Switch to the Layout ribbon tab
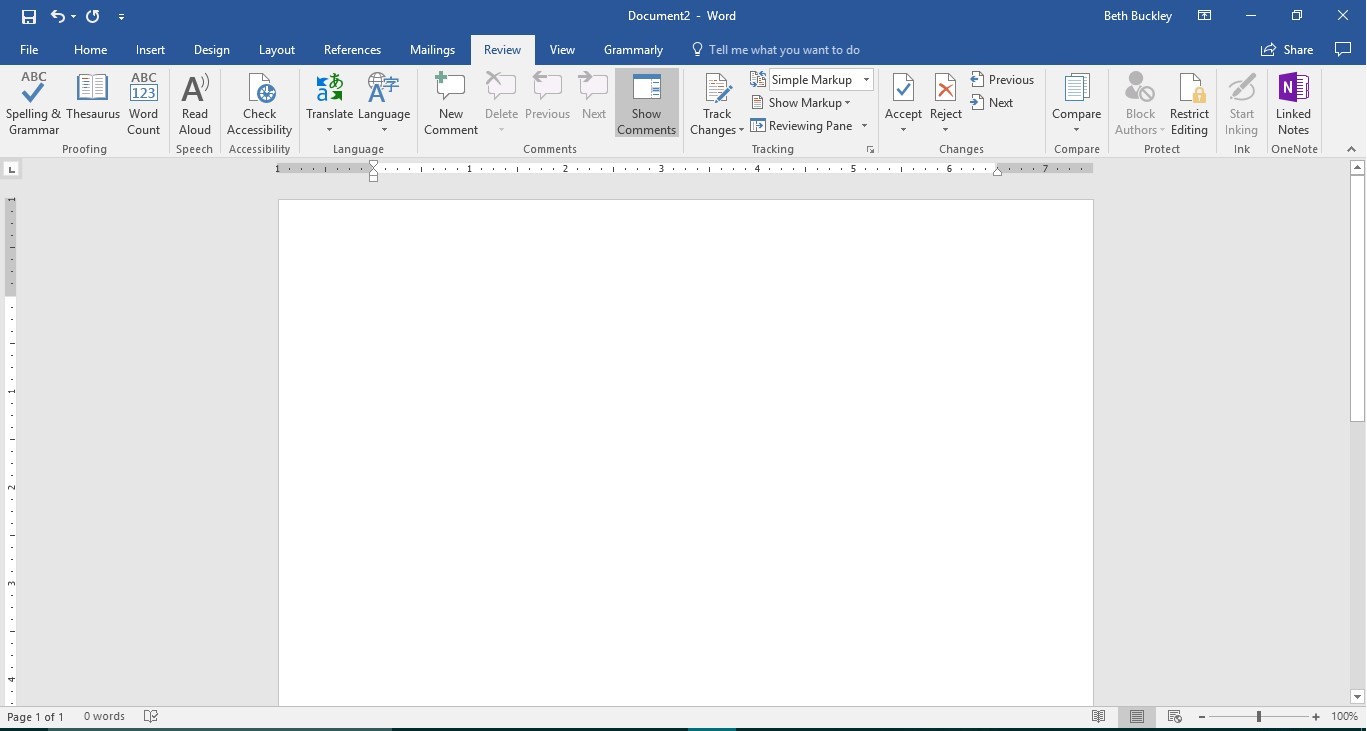 [x=277, y=50]
